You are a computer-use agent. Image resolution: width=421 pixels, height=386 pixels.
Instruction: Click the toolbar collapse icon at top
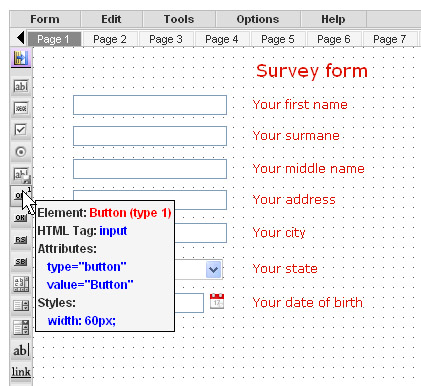pos(21,58)
